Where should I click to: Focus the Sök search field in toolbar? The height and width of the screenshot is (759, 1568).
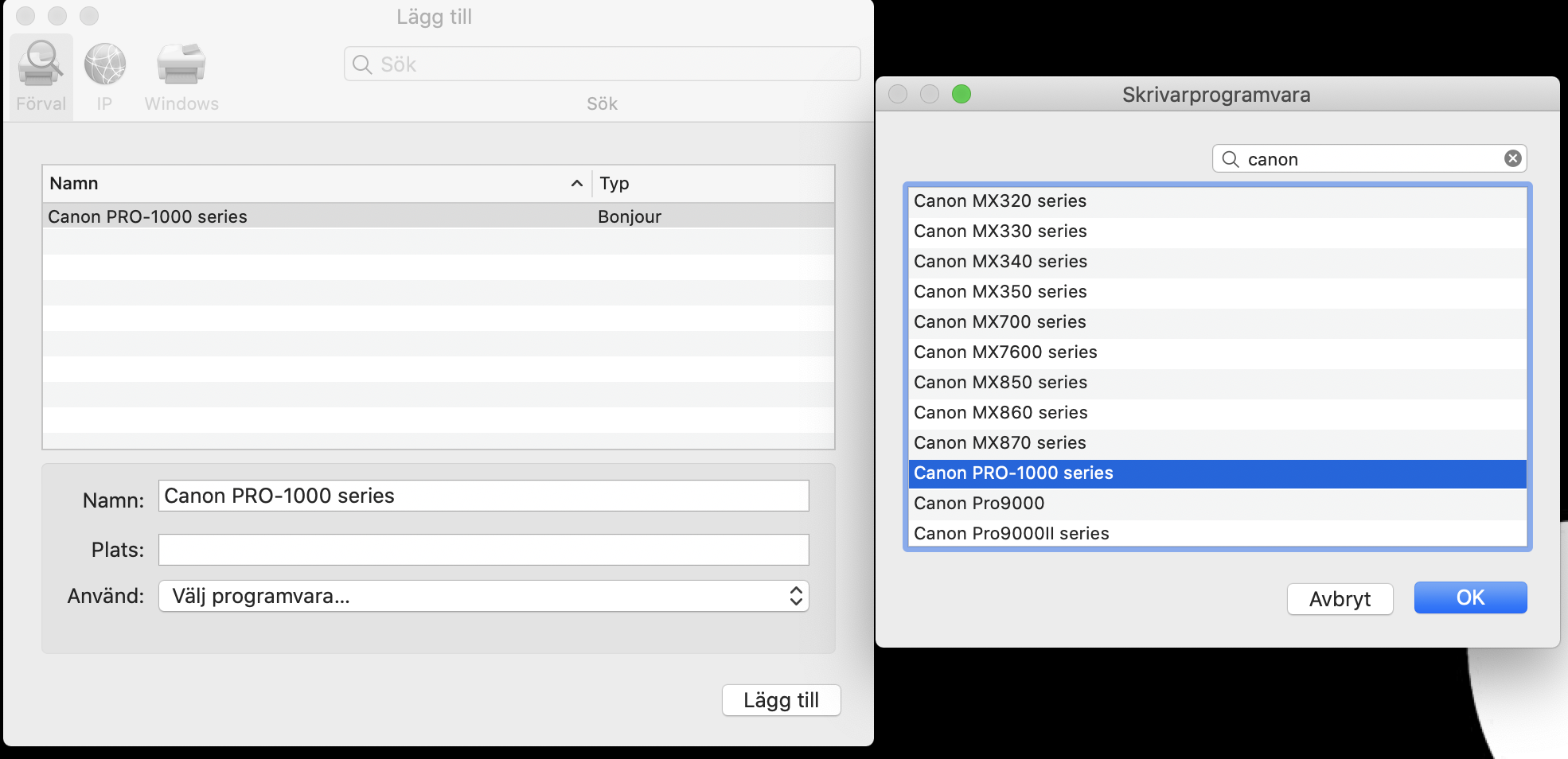tap(602, 64)
